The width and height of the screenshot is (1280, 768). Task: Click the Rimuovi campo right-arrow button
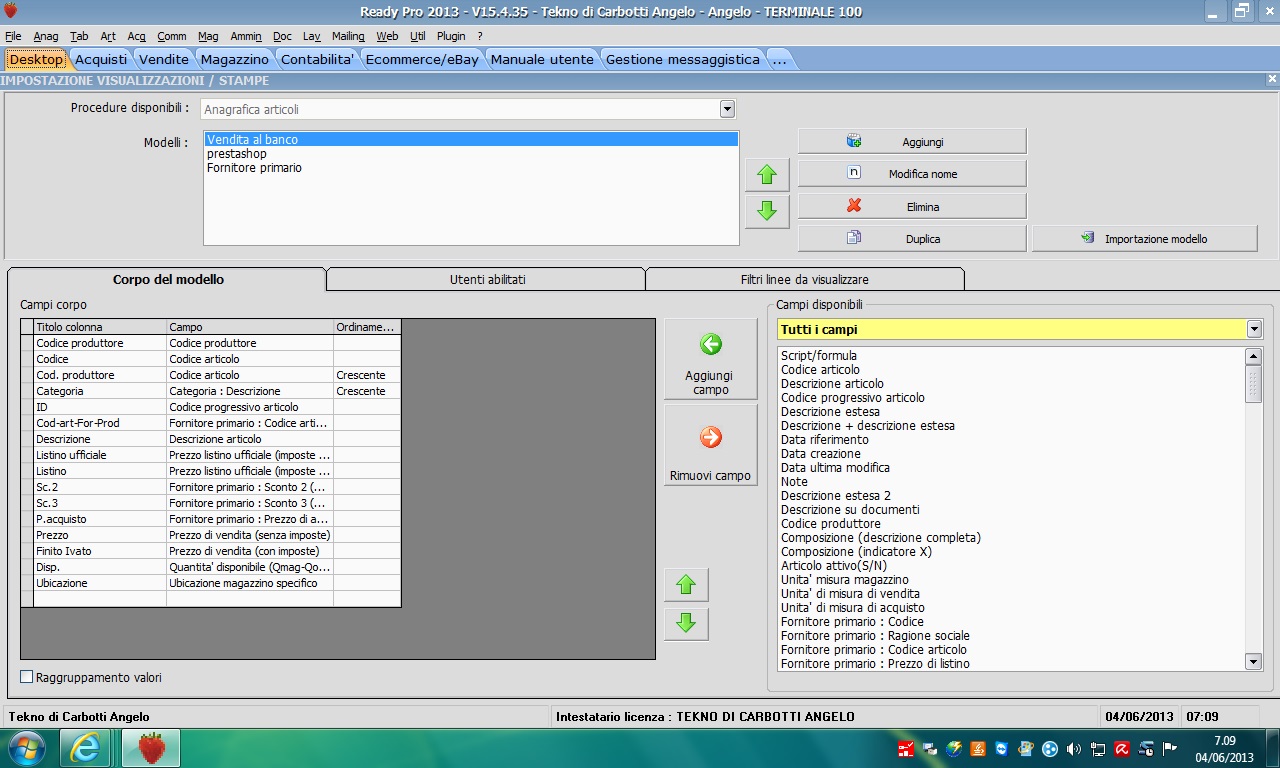click(x=710, y=445)
